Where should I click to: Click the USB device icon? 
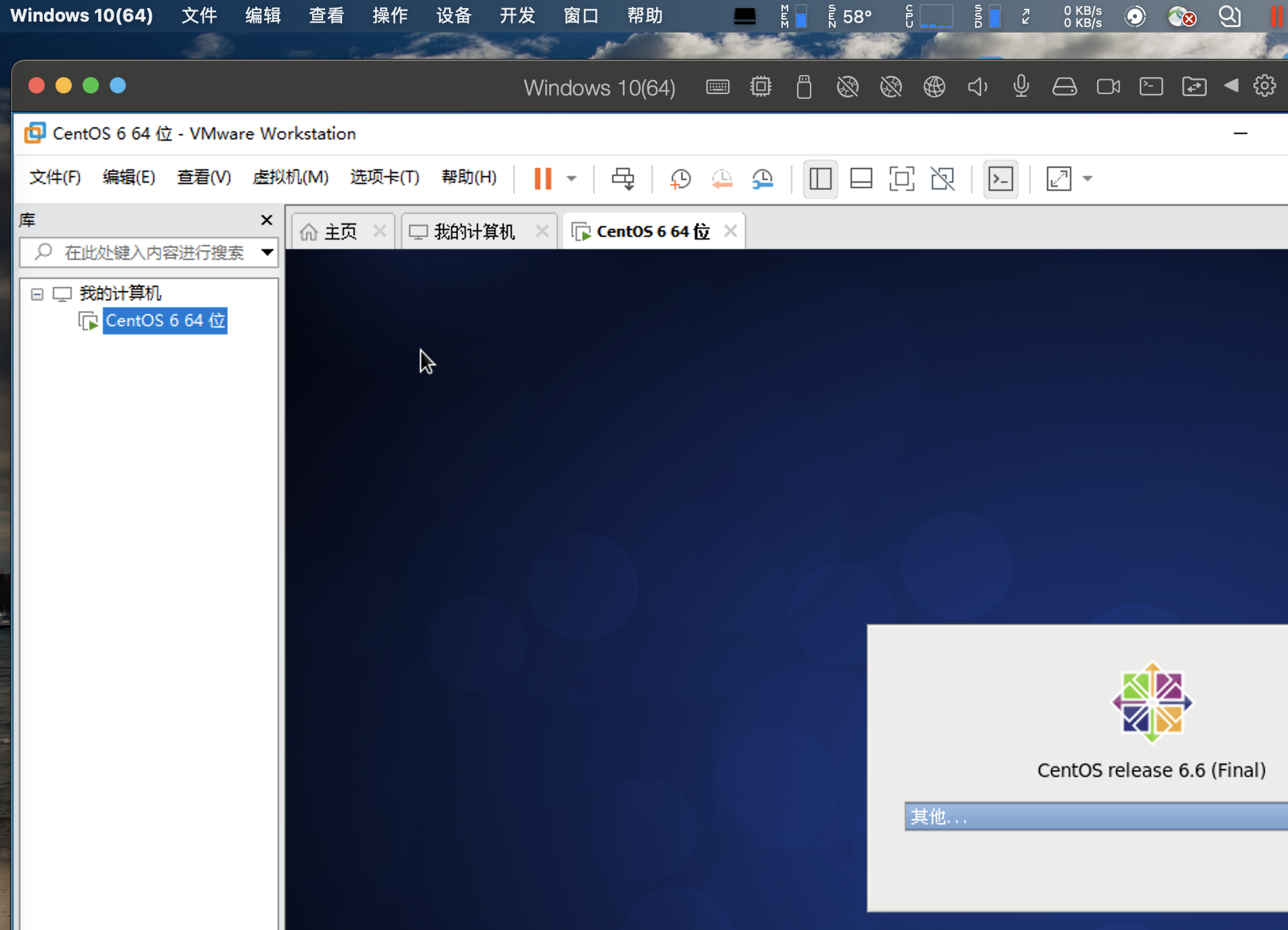coord(804,87)
